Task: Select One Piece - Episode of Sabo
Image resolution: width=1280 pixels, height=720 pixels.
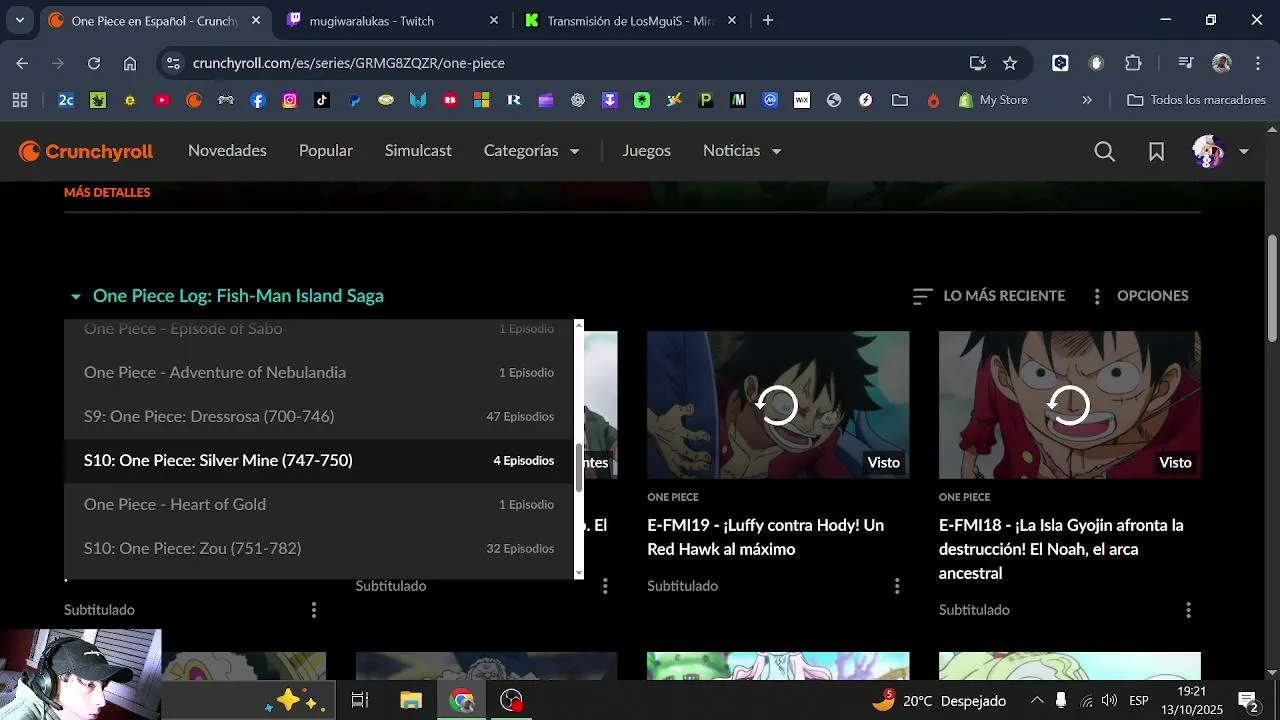Action: [319, 331]
